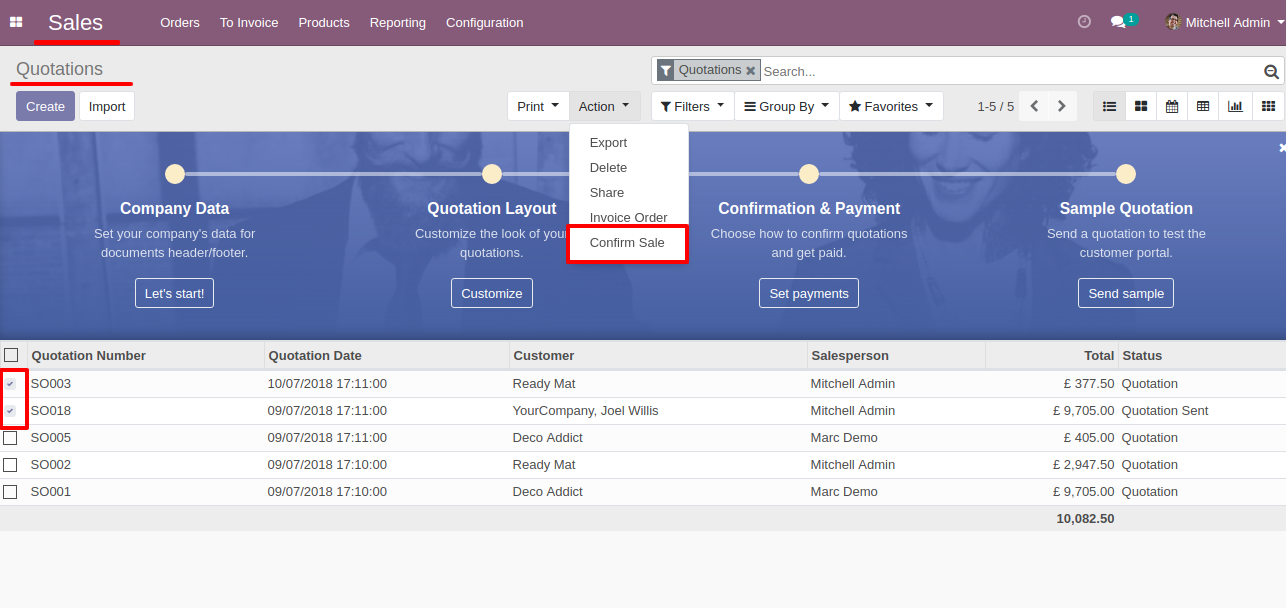Uncheck the SO003 row checkbox

point(10,384)
